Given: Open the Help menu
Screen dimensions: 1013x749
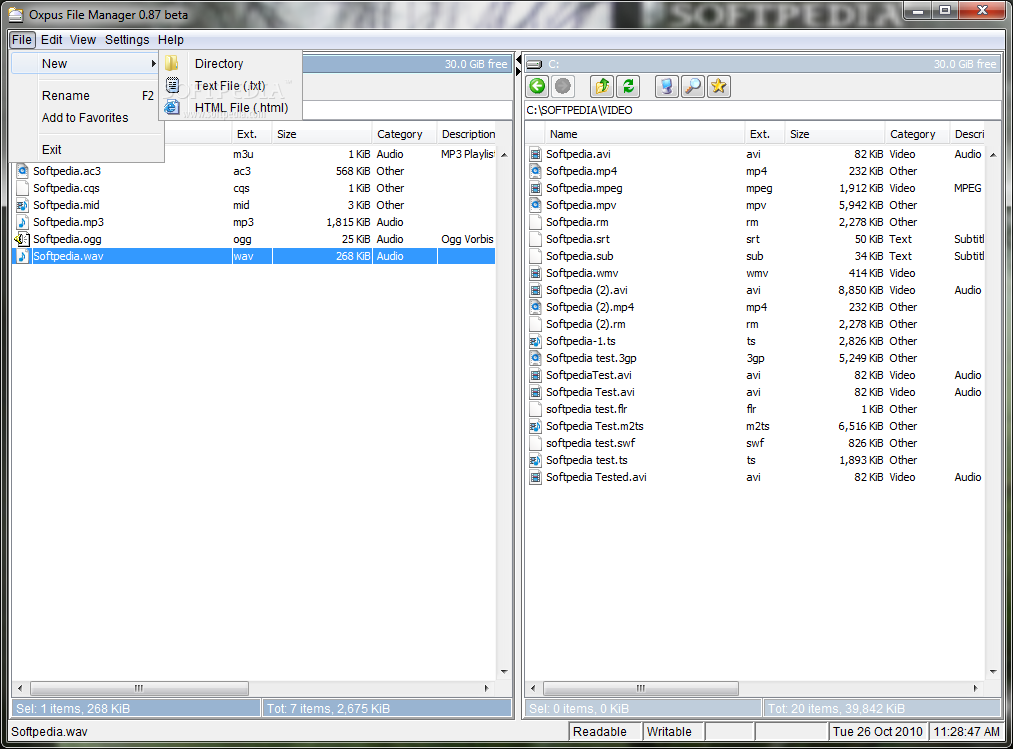Looking at the screenshot, I should [x=171, y=39].
